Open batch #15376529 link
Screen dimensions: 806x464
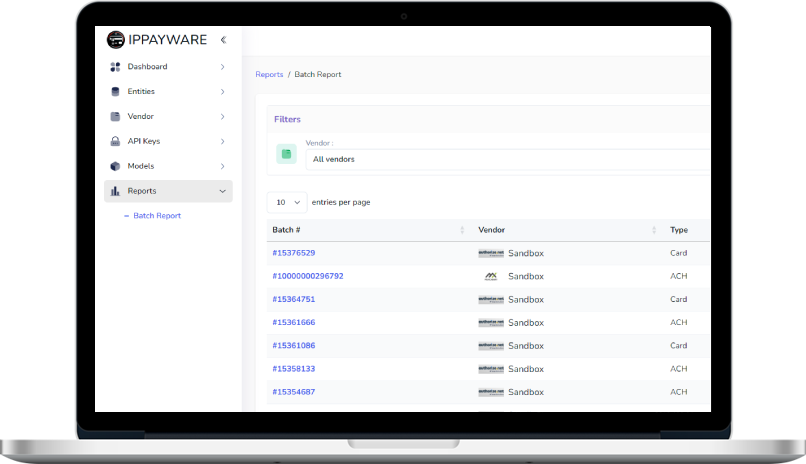pos(293,253)
